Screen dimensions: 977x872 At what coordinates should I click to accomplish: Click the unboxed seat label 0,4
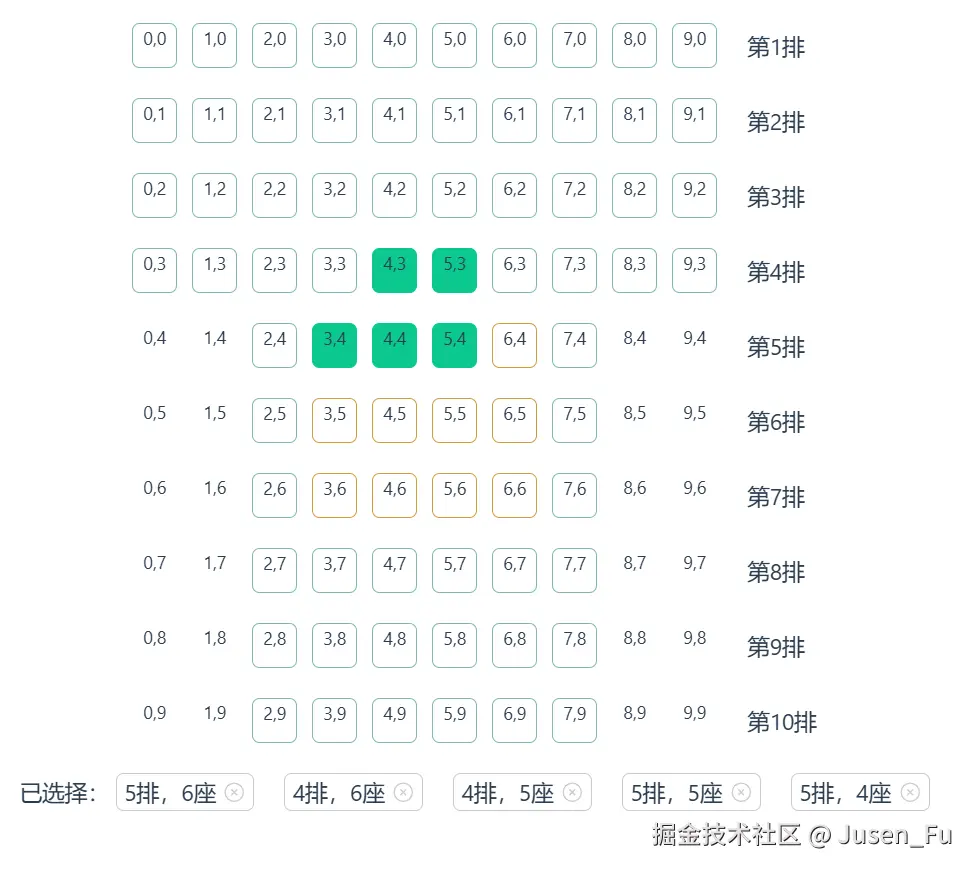154,338
